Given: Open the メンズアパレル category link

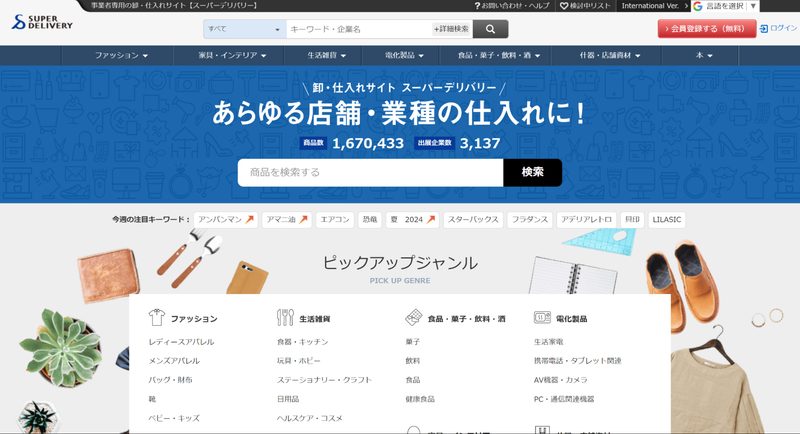Looking at the screenshot, I should tap(174, 361).
